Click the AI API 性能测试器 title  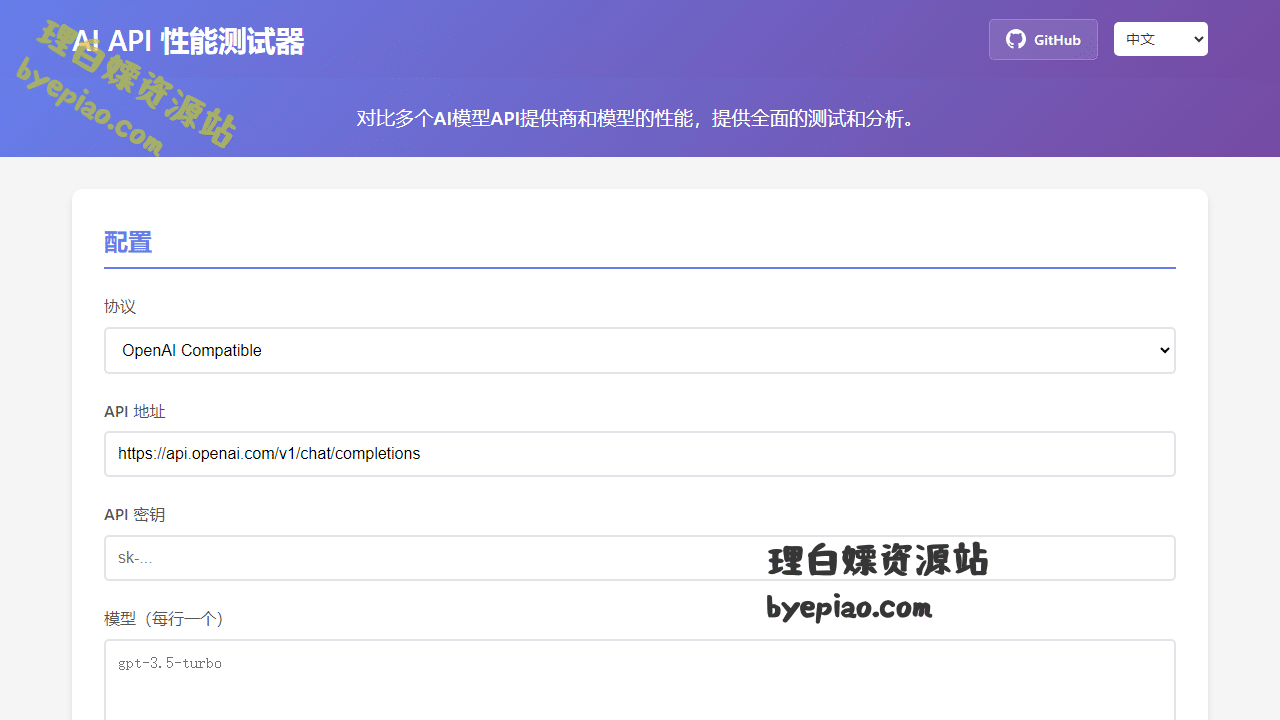pyautogui.click(x=188, y=41)
